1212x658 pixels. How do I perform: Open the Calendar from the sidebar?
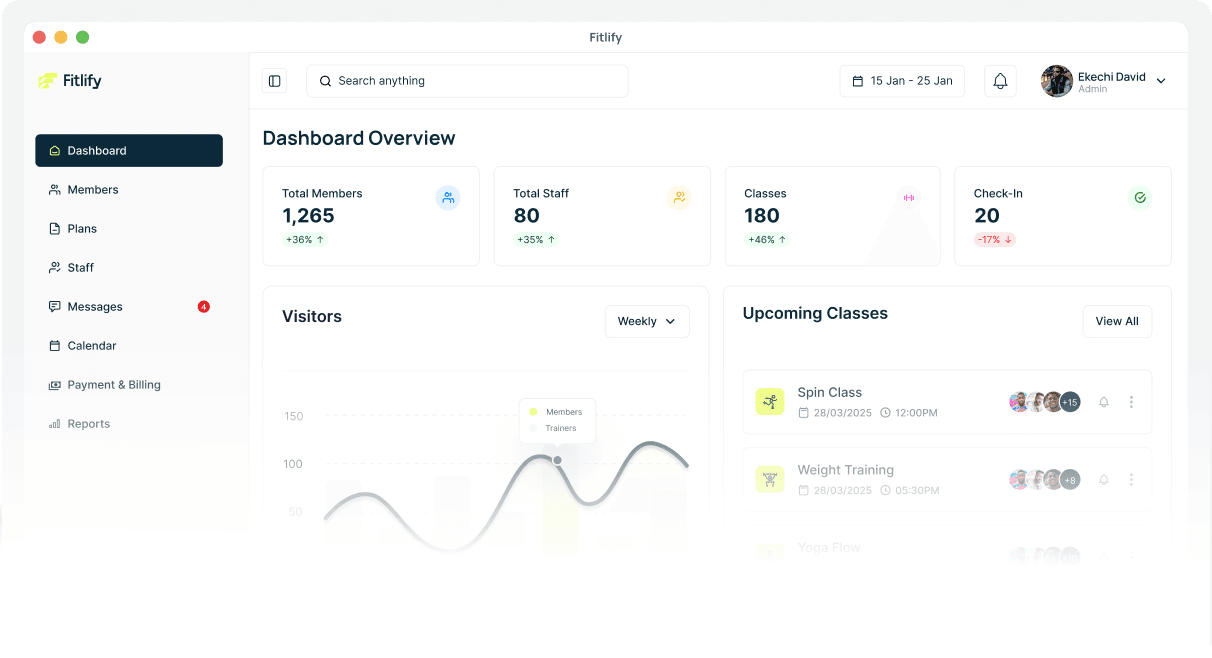(90, 345)
